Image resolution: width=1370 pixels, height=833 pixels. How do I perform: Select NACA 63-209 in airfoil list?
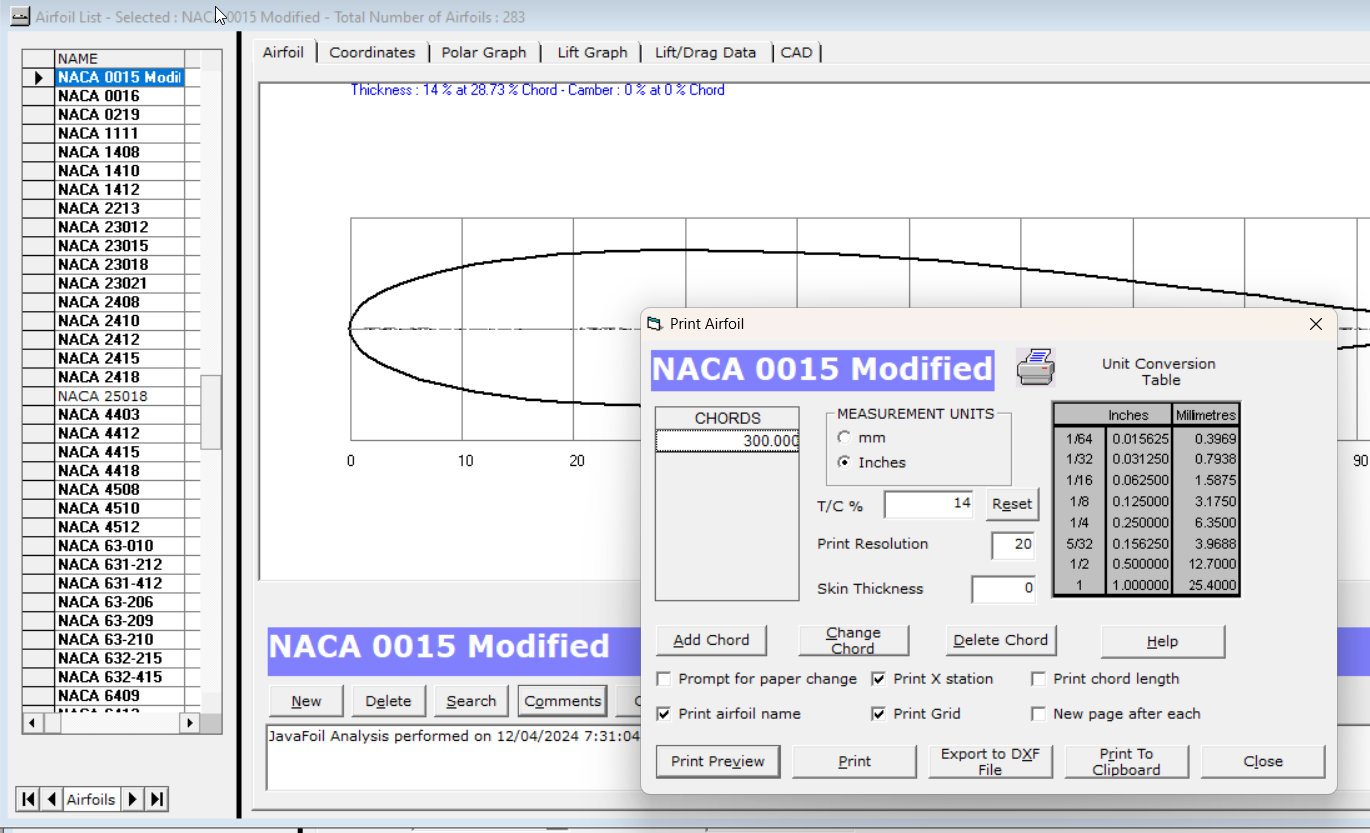119,621
